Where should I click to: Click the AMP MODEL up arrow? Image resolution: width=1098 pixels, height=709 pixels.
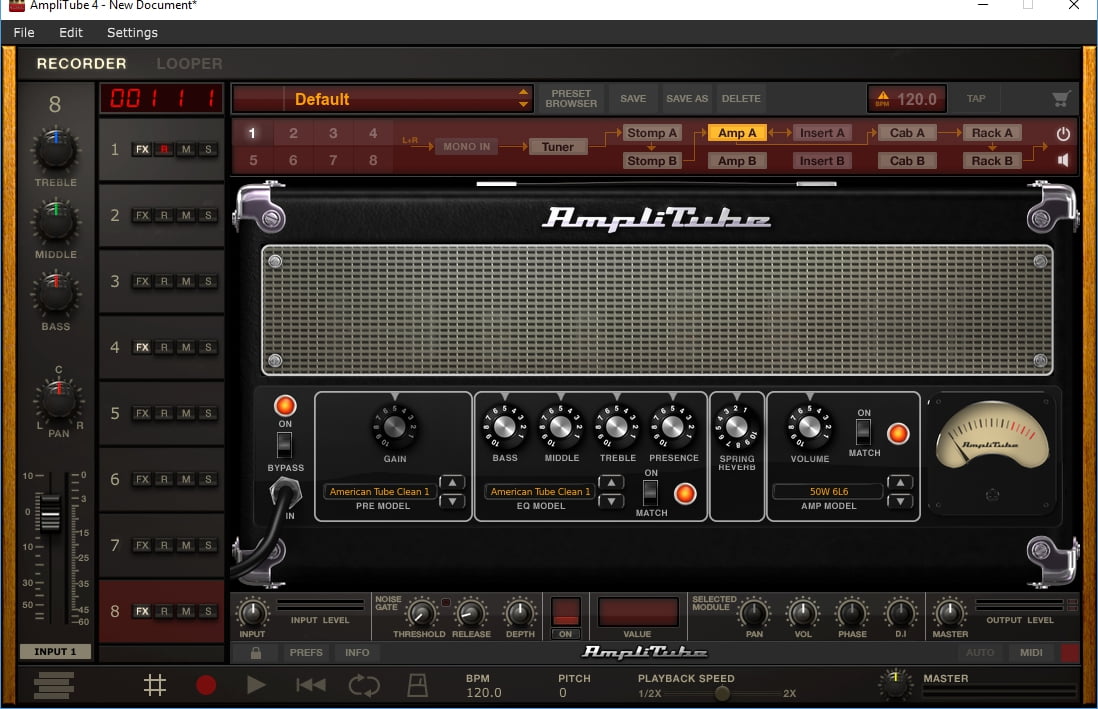899,484
